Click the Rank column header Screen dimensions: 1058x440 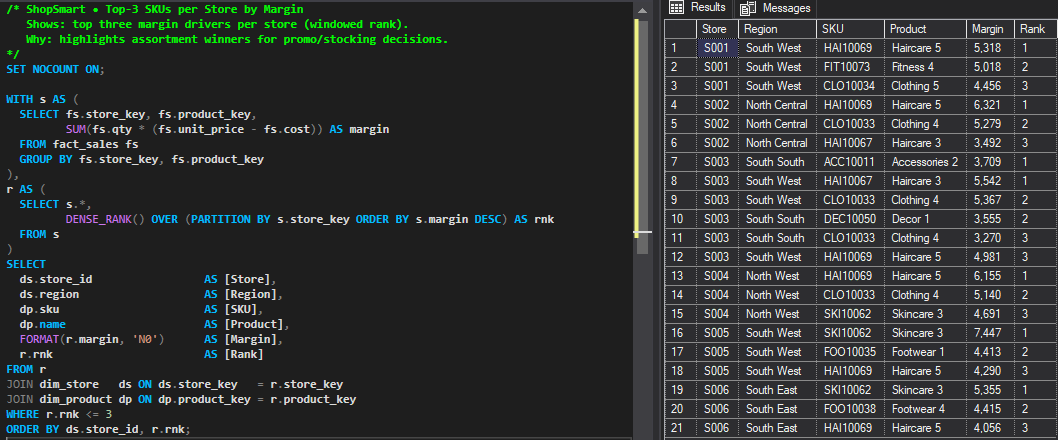1034,29
